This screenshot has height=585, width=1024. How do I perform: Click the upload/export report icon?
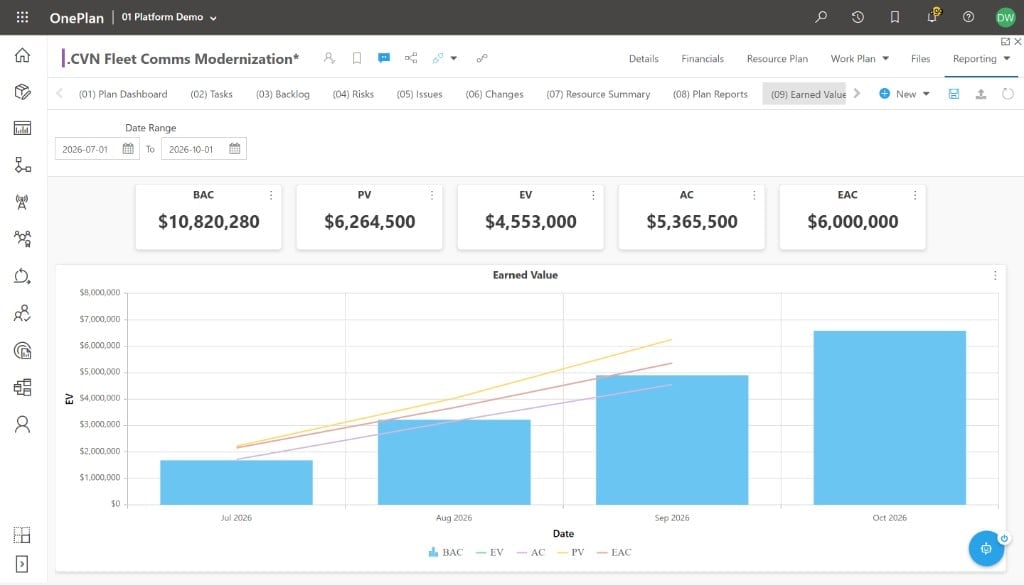tap(980, 94)
